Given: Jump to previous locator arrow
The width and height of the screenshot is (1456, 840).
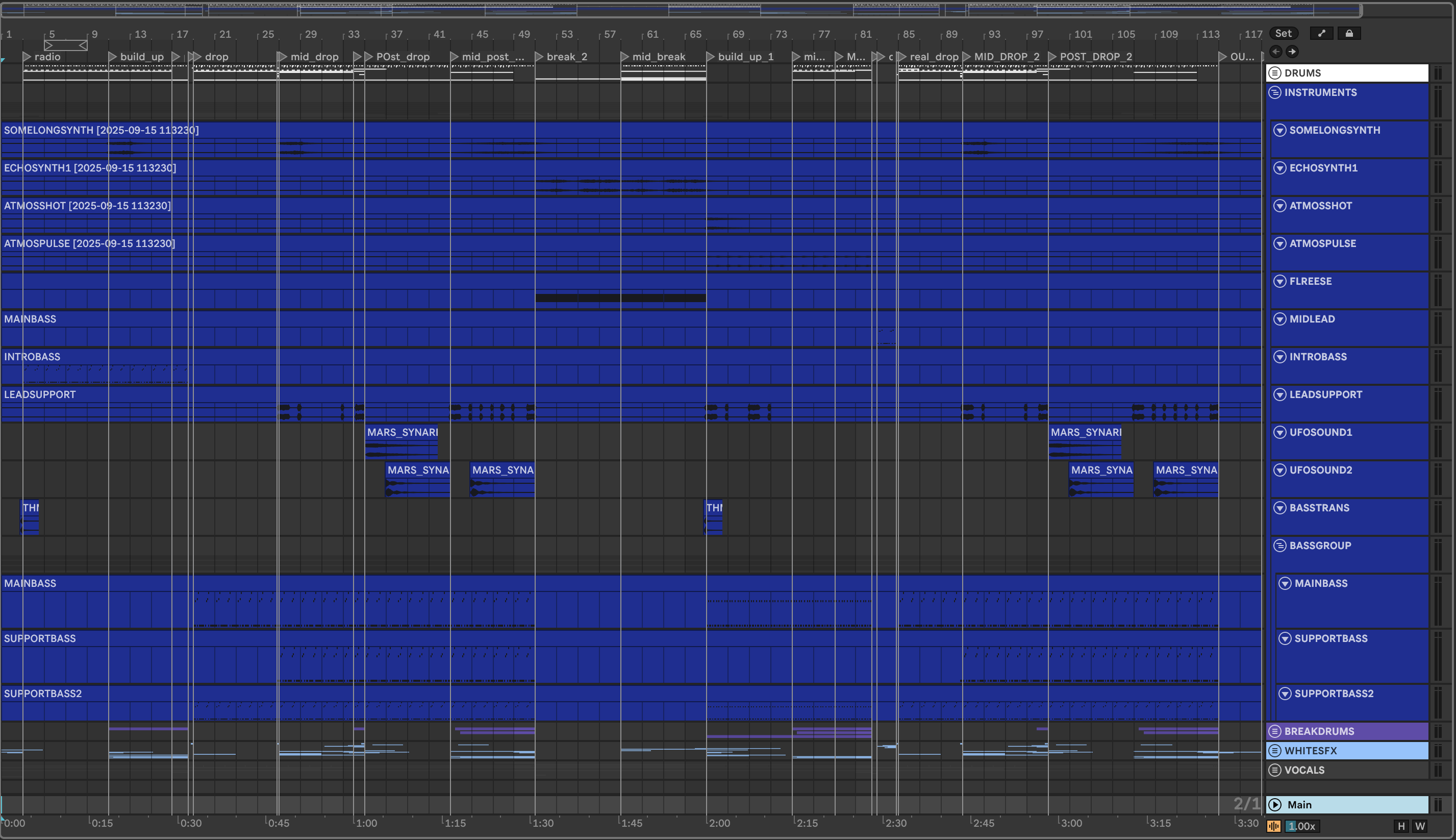Looking at the screenshot, I should [1275, 52].
